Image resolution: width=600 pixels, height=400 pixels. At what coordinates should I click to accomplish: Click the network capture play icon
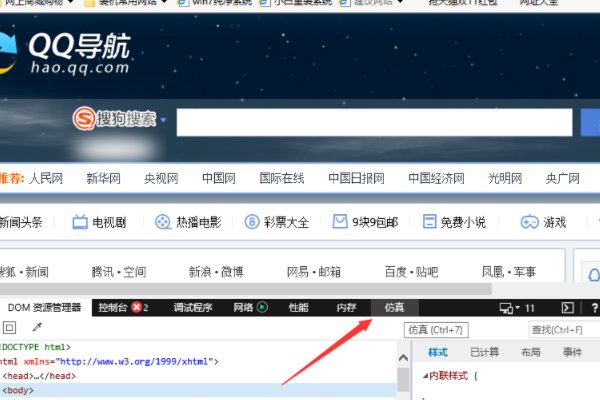click(x=262, y=307)
